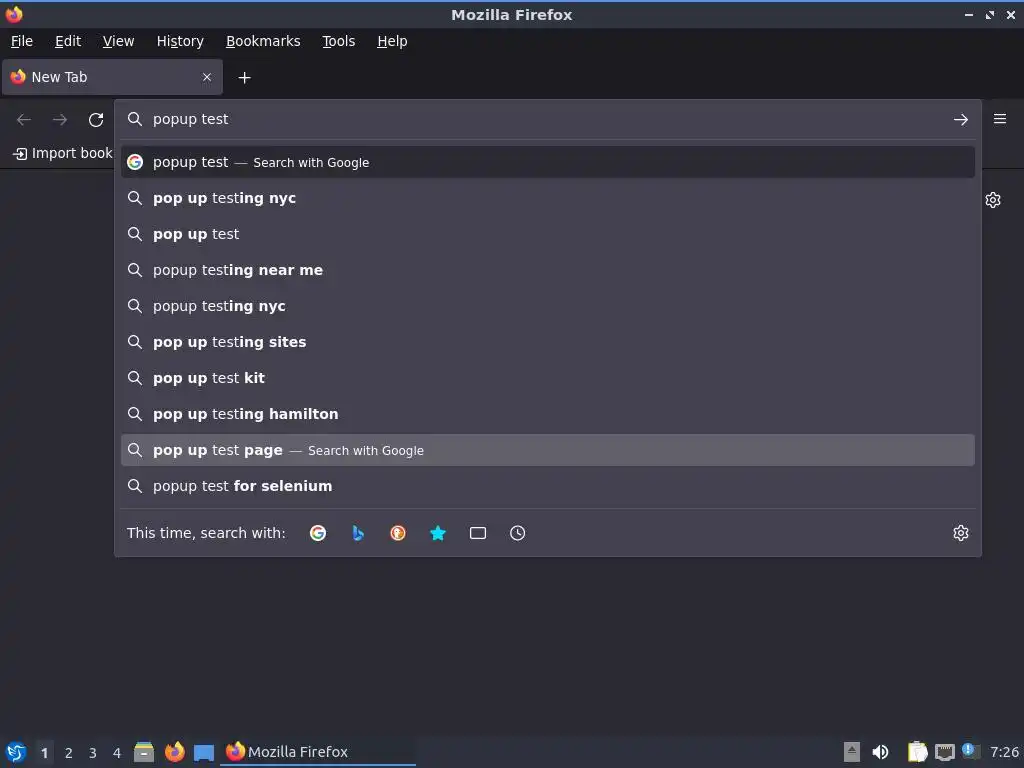This screenshot has width=1024, height=768.
Task: Click the show desktop icon in taskbar
Action: point(204,753)
